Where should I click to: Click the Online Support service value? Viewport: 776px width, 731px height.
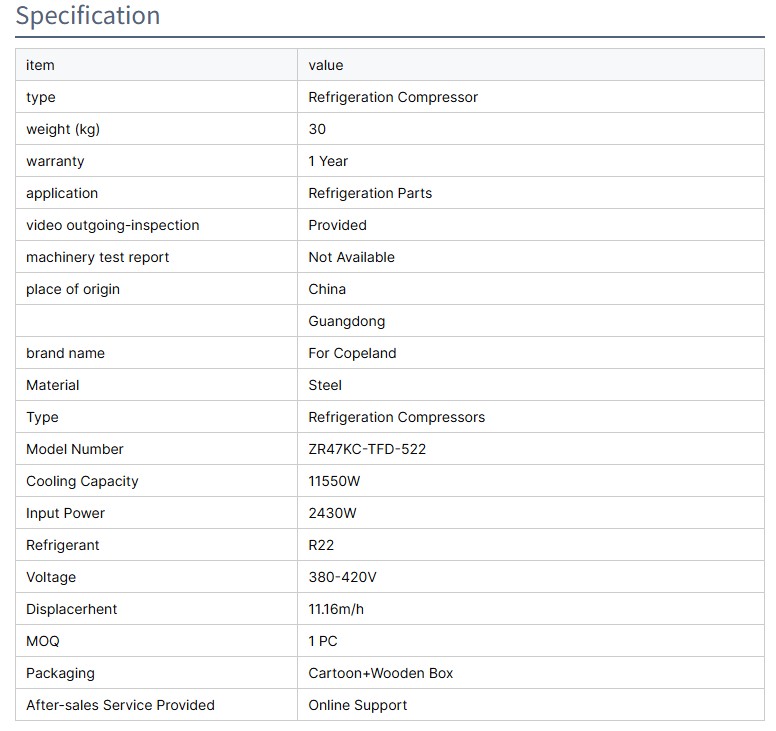pyautogui.click(x=357, y=705)
